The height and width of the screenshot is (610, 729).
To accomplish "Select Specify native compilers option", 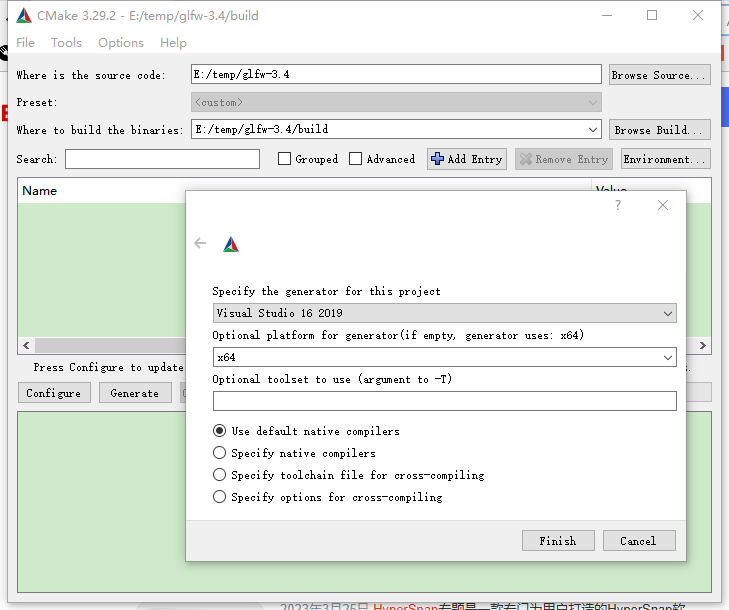I will click(x=220, y=453).
